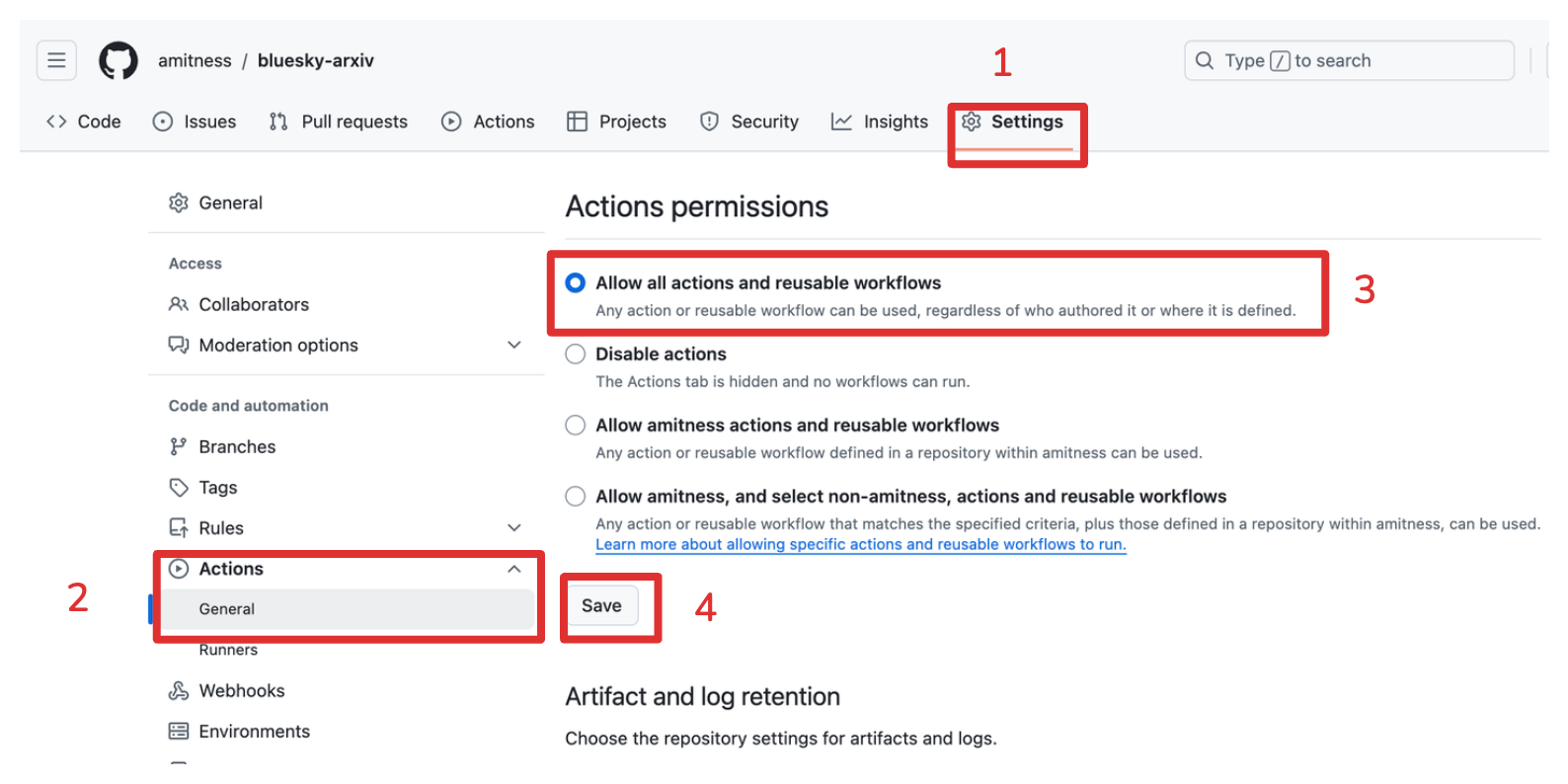The image size is (1568, 784).
Task: Open the Code tab
Action: [84, 121]
